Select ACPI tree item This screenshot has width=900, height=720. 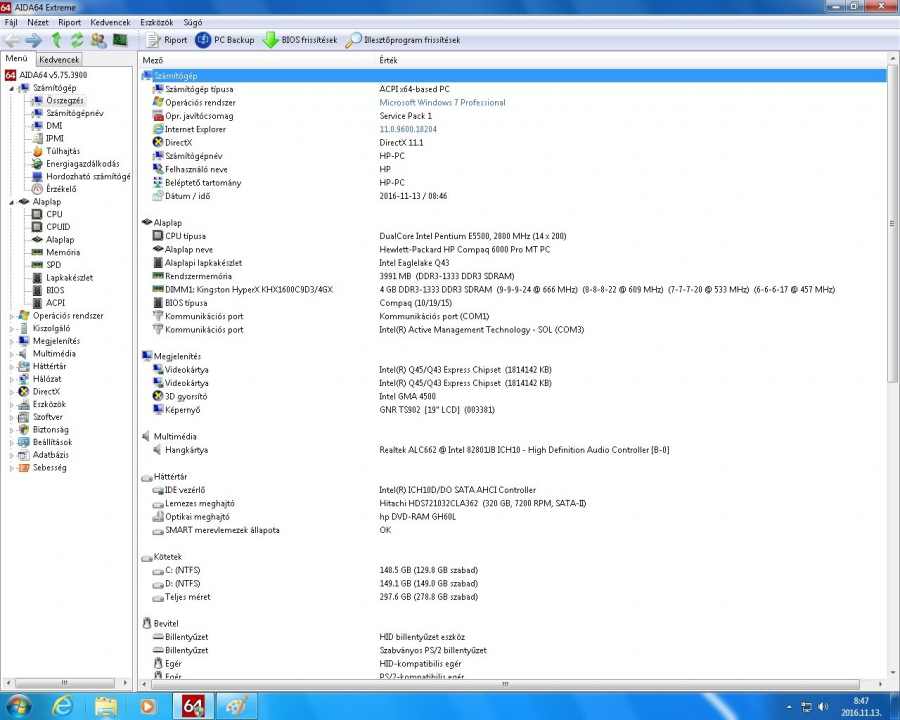click(56, 303)
